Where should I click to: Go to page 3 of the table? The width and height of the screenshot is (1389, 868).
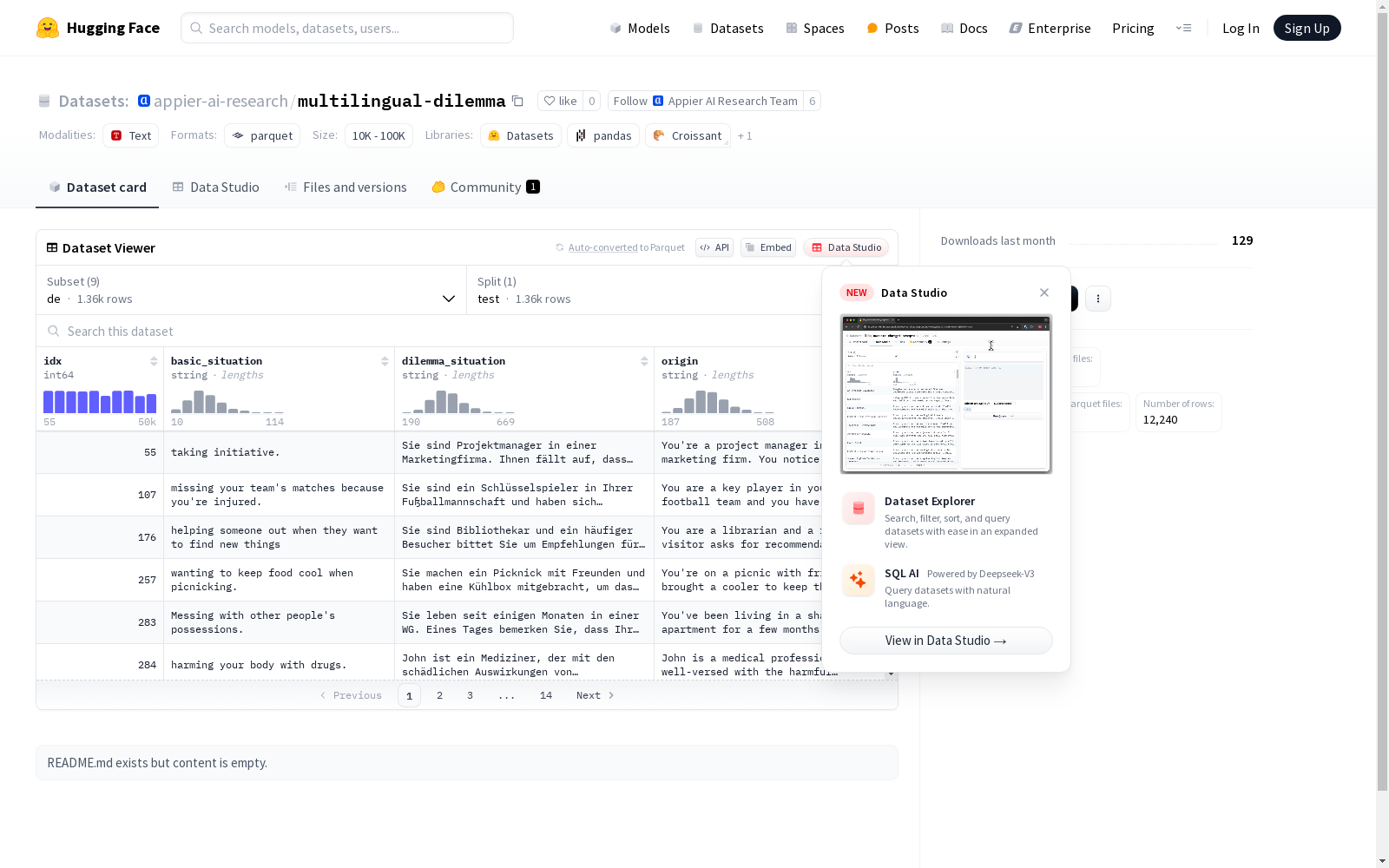pos(471,695)
